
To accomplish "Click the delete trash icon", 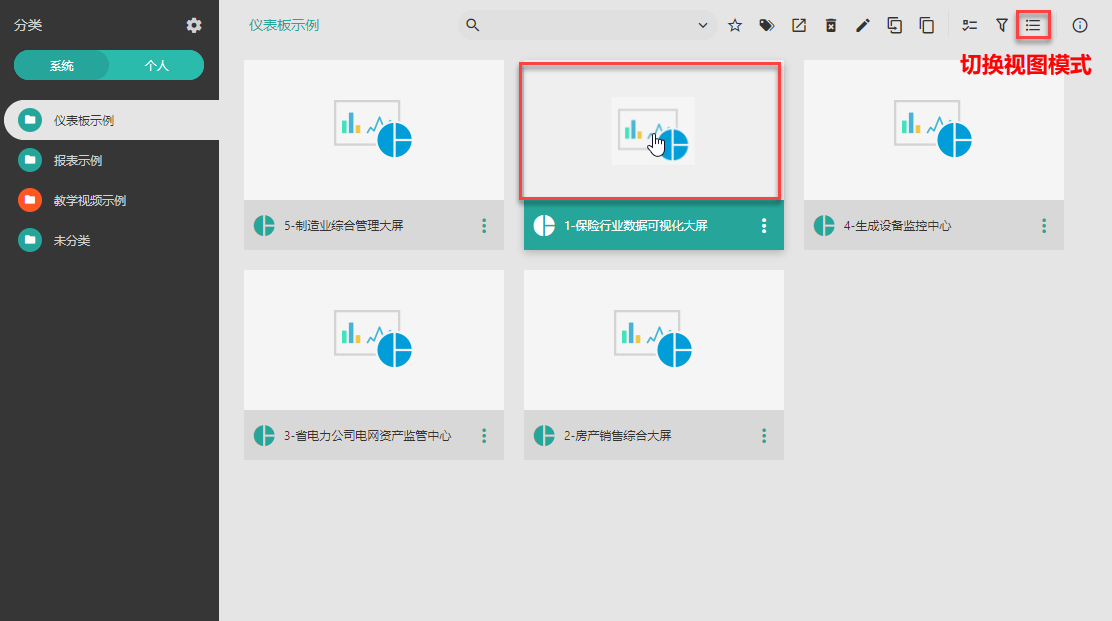I will [830, 26].
